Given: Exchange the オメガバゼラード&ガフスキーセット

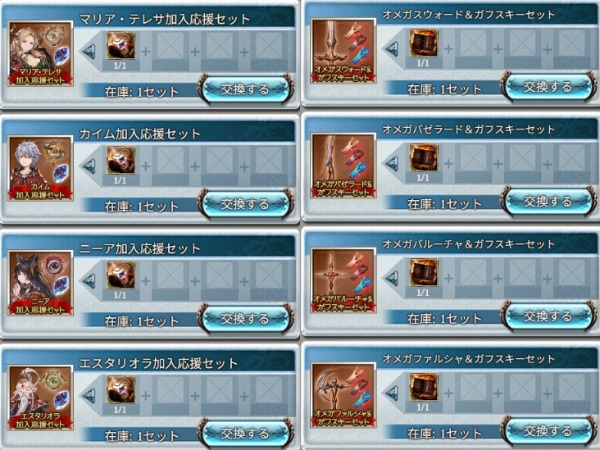Looking at the screenshot, I should pyautogui.click(x=548, y=202).
